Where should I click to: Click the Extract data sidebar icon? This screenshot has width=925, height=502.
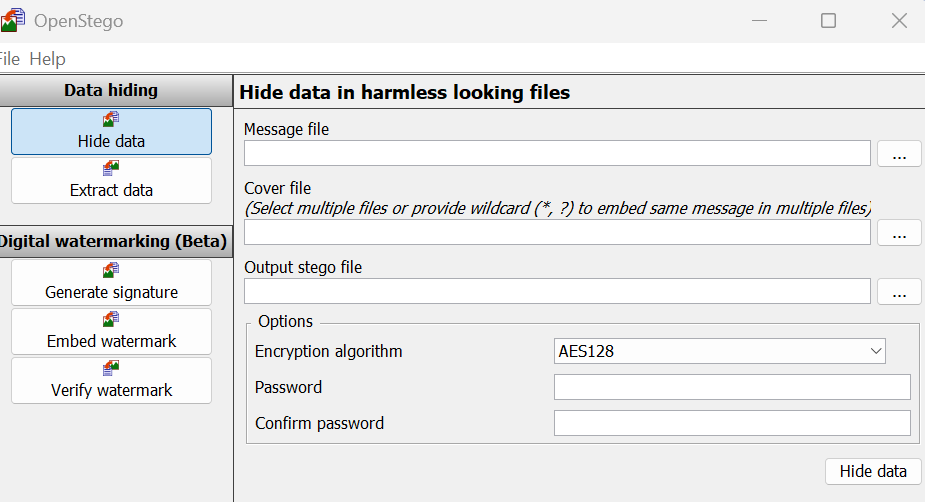(x=111, y=169)
